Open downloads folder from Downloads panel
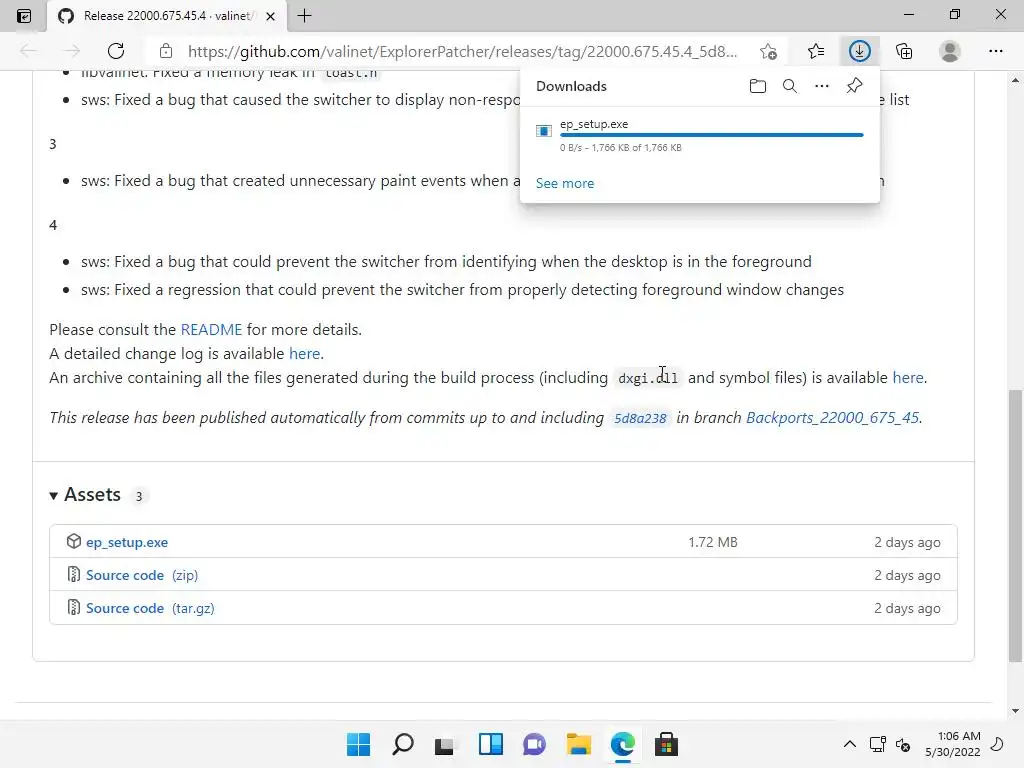The width and height of the screenshot is (1024, 768). click(758, 86)
